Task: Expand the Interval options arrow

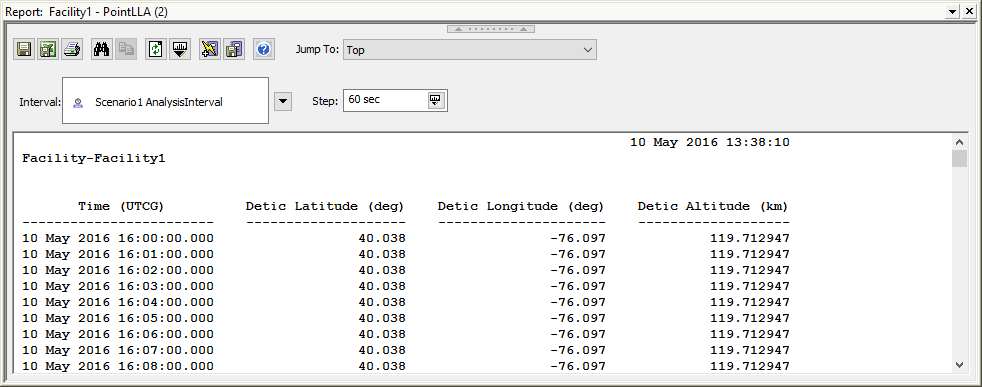Action: tap(284, 101)
